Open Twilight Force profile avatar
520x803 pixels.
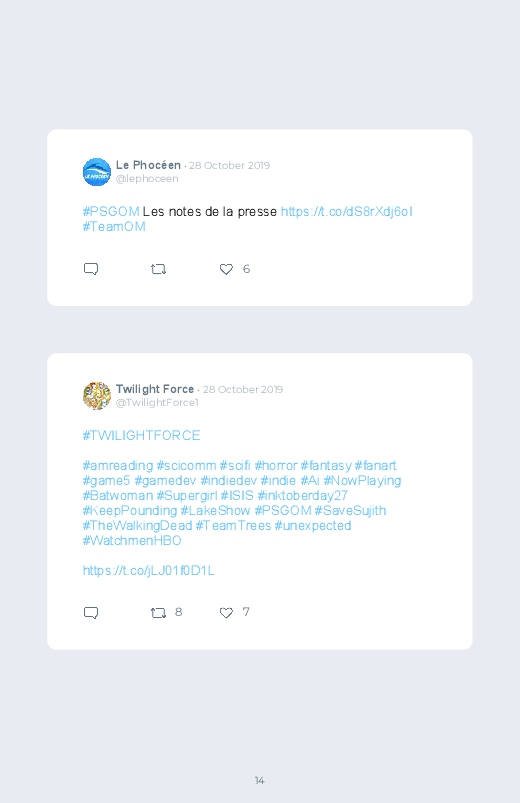pos(97,396)
